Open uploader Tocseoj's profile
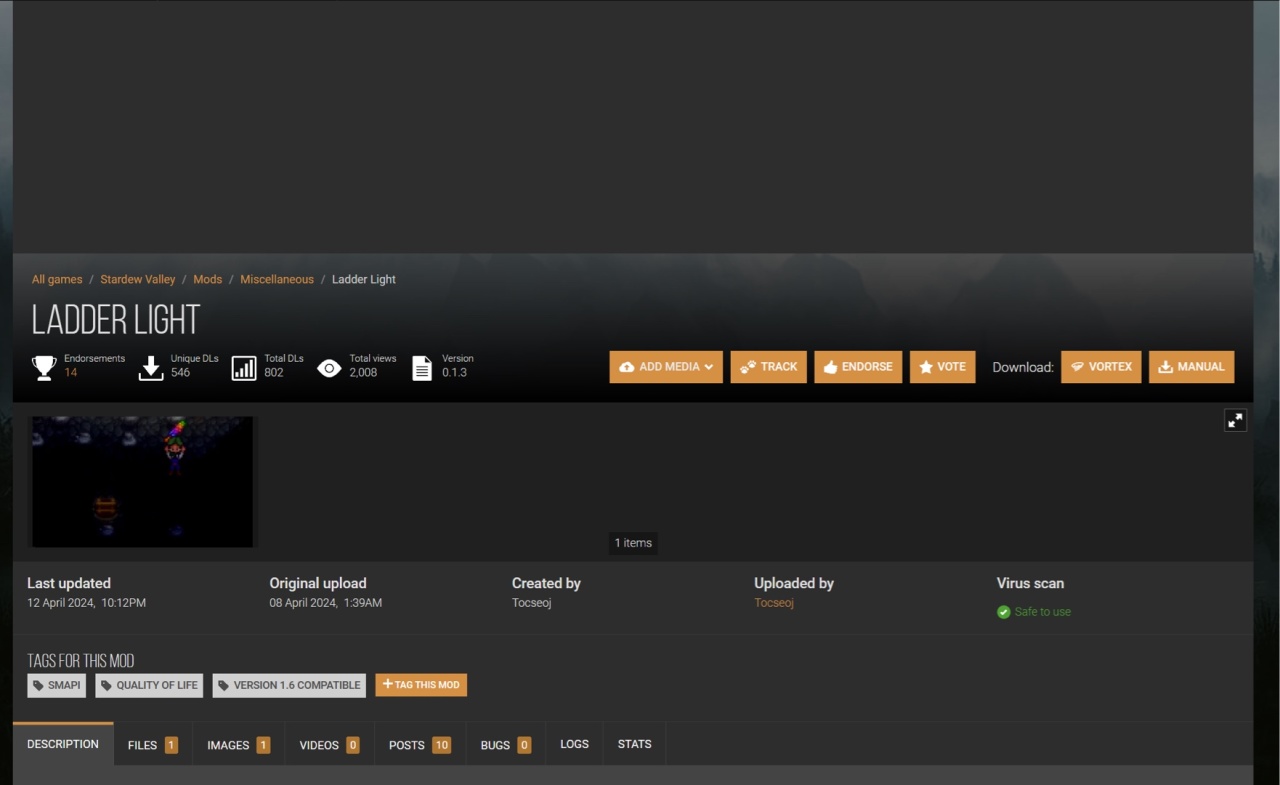 (774, 603)
